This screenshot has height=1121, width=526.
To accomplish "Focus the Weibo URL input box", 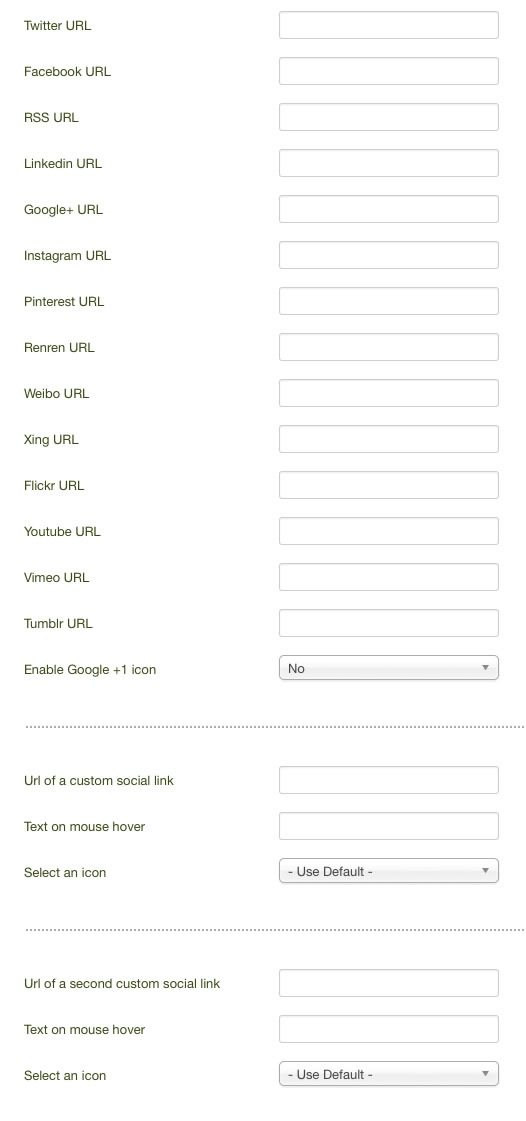I will pyautogui.click(x=388, y=392).
